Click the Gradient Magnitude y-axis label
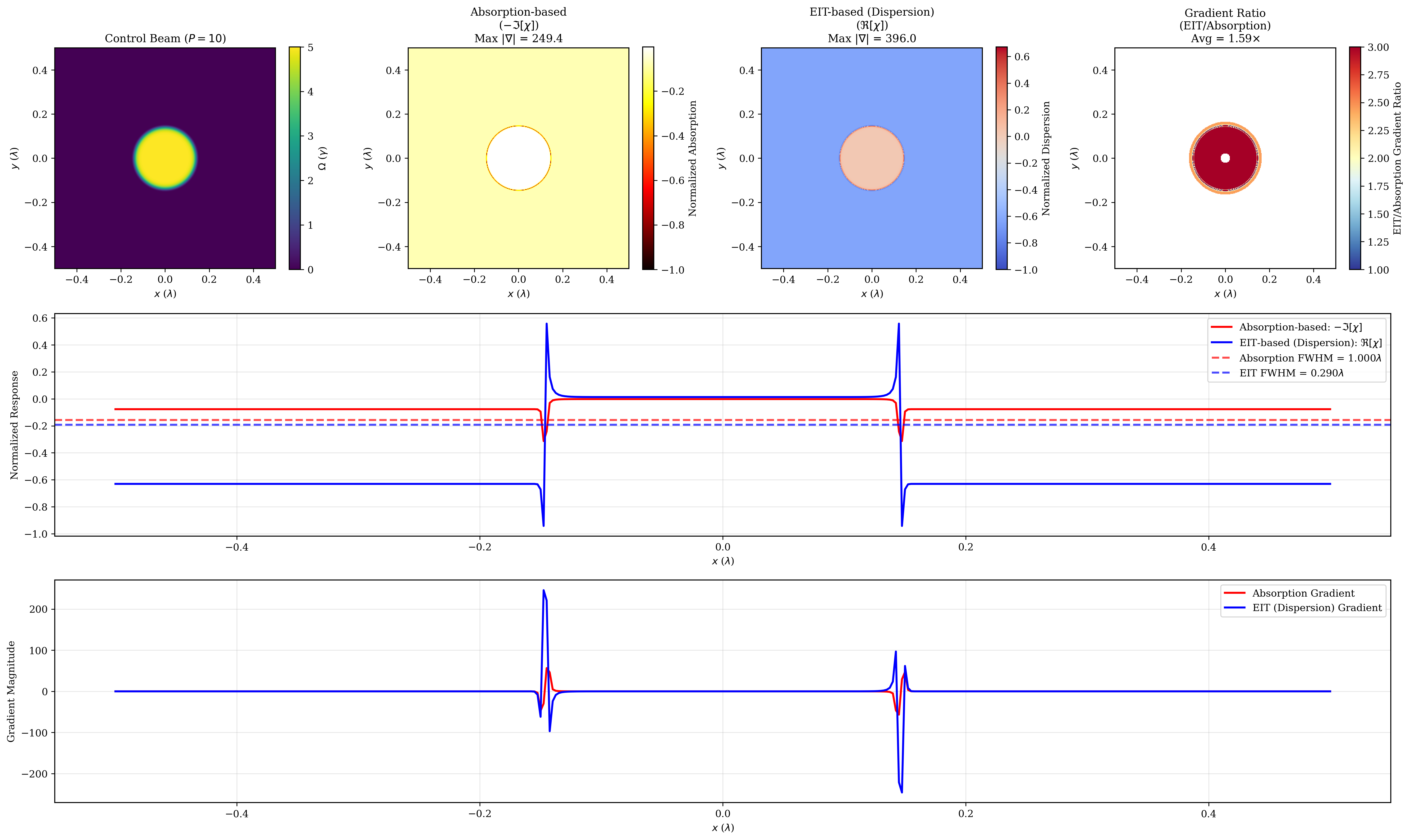 coord(11,691)
